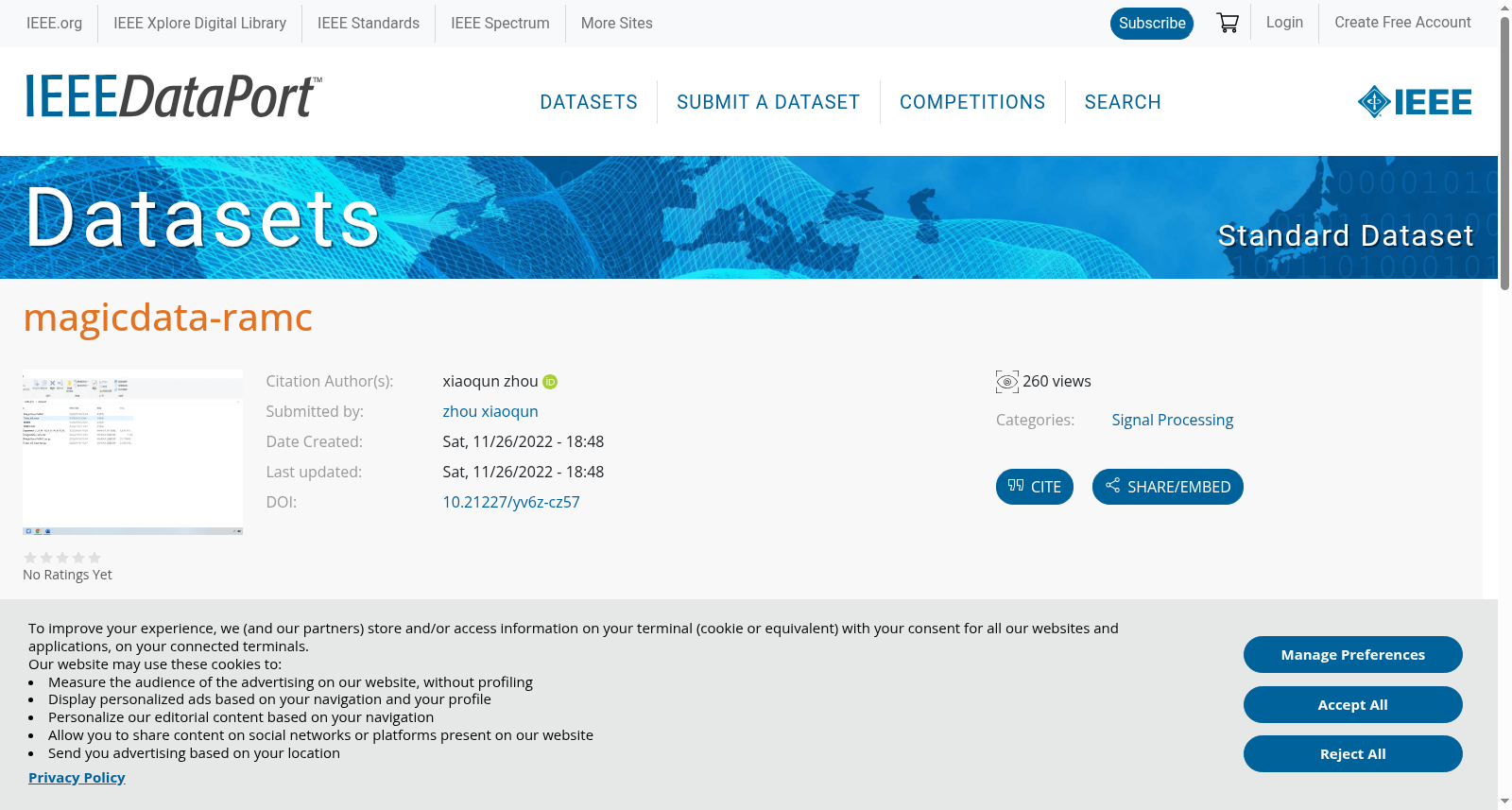Open IEEE Xplore Digital Library link
The width and height of the screenshot is (1512, 810).
[x=199, y=23]
